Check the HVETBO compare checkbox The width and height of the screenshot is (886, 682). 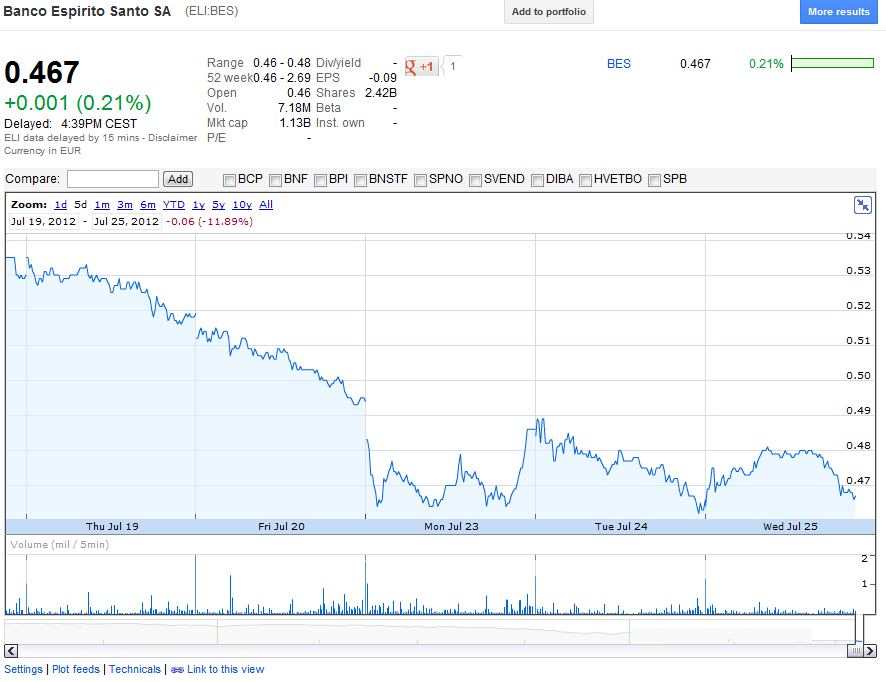(x=585, y=180)
